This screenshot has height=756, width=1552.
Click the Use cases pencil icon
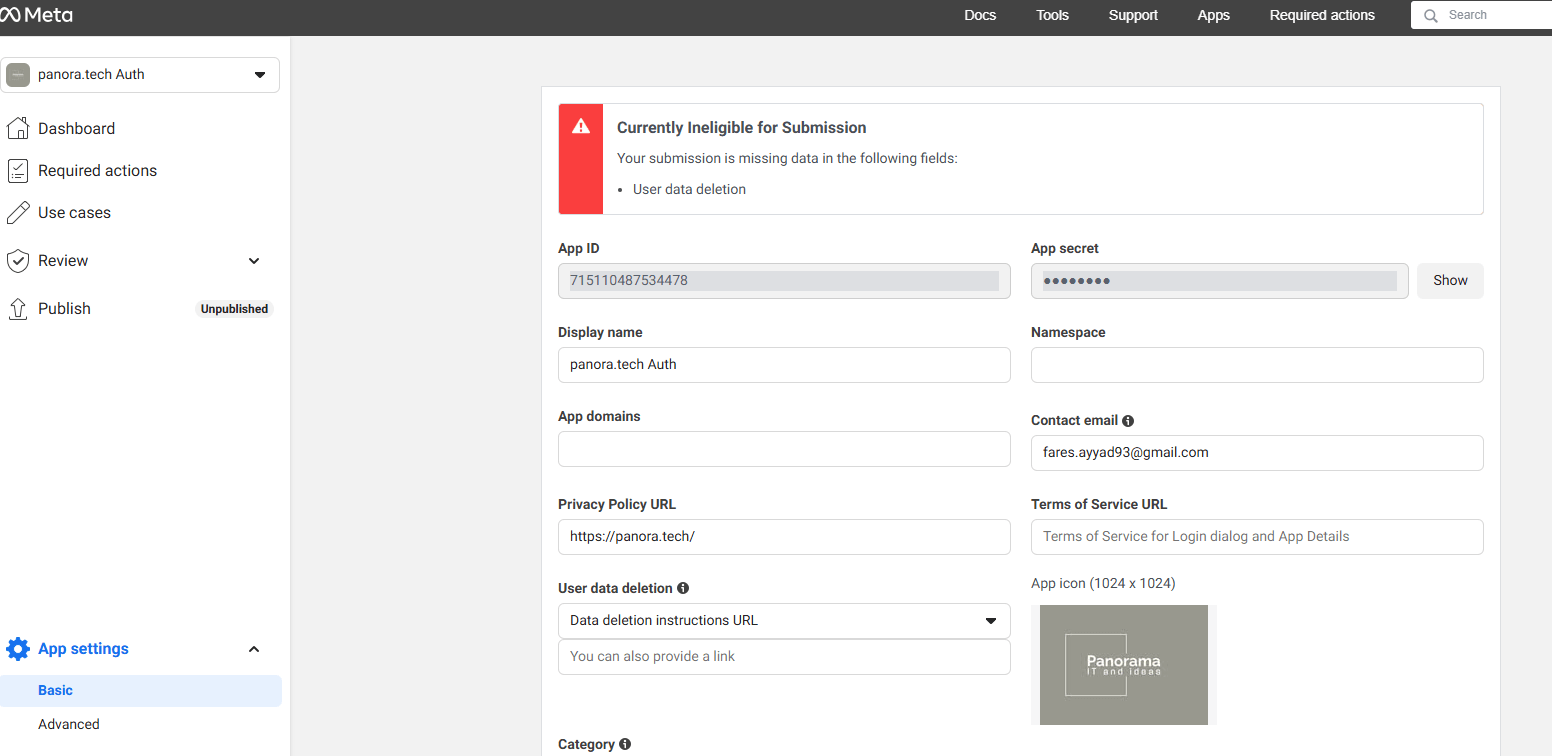[x=17, y=213]
